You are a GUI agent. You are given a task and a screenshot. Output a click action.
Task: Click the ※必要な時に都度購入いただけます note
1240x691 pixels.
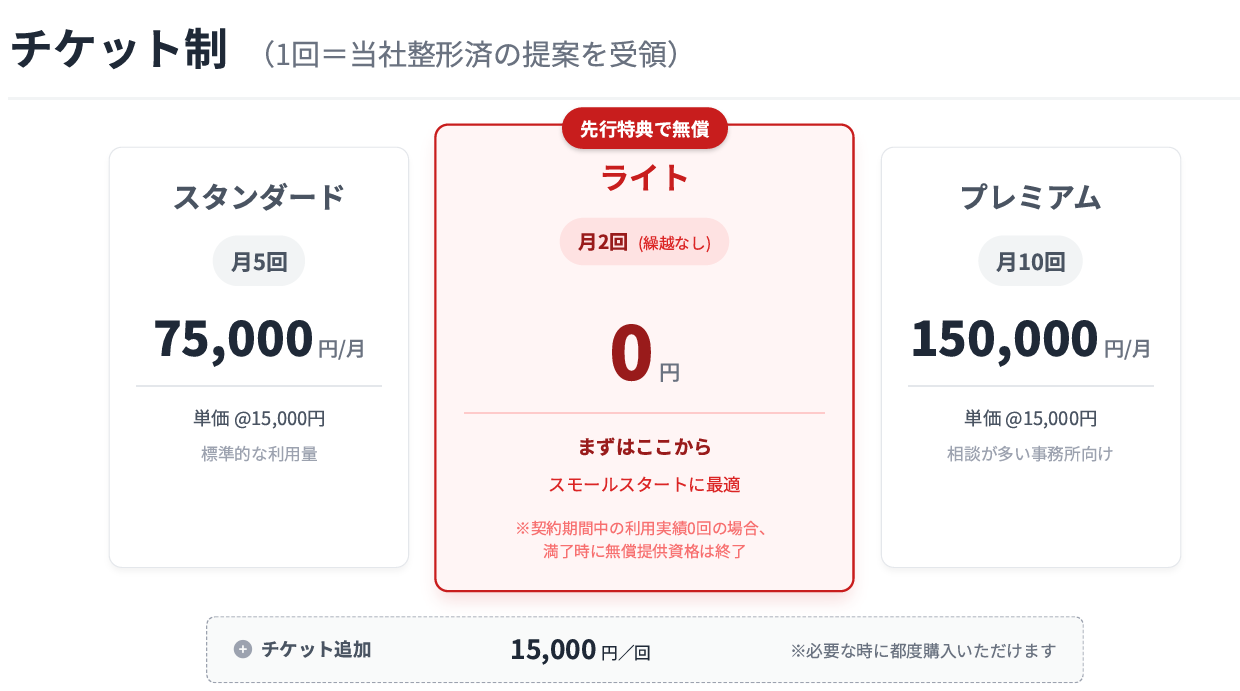click(x=923, y=651)
